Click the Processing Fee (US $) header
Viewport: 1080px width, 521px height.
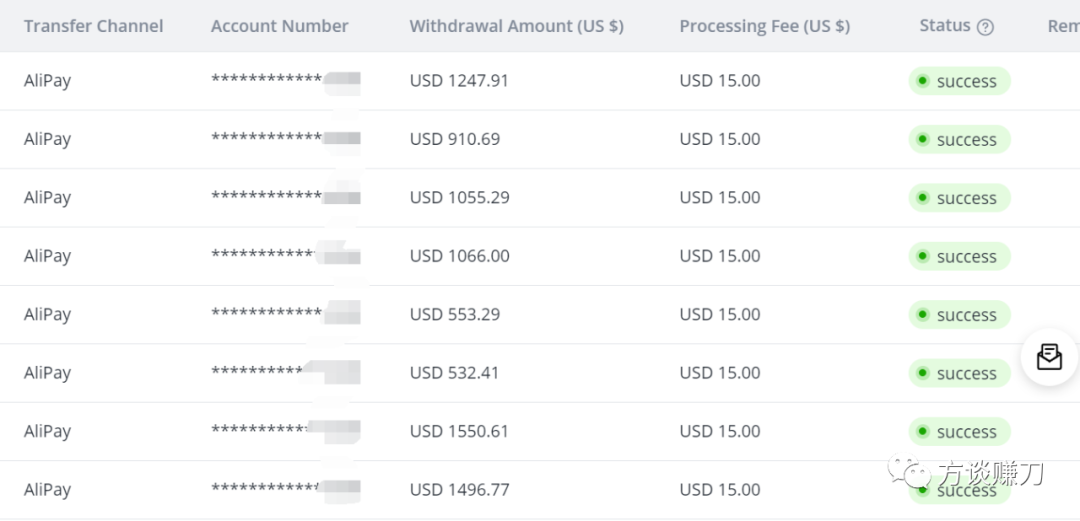[764, 26]
